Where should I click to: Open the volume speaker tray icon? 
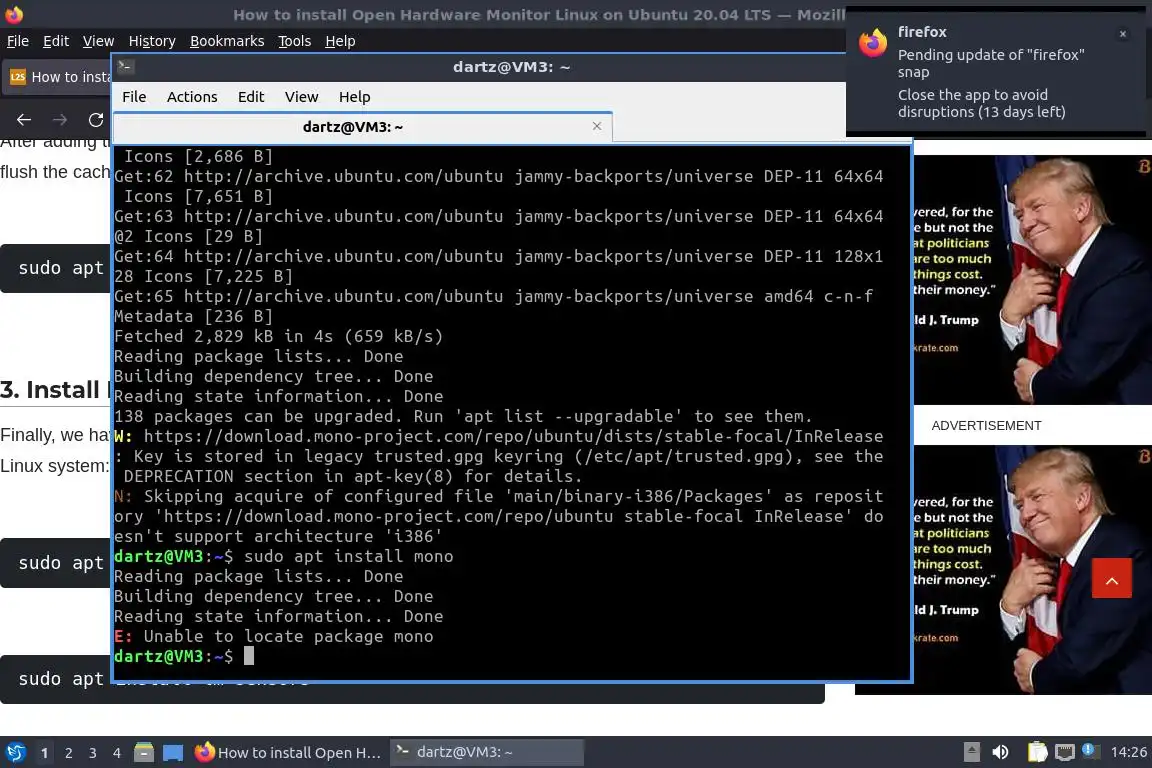point(1001,752)
